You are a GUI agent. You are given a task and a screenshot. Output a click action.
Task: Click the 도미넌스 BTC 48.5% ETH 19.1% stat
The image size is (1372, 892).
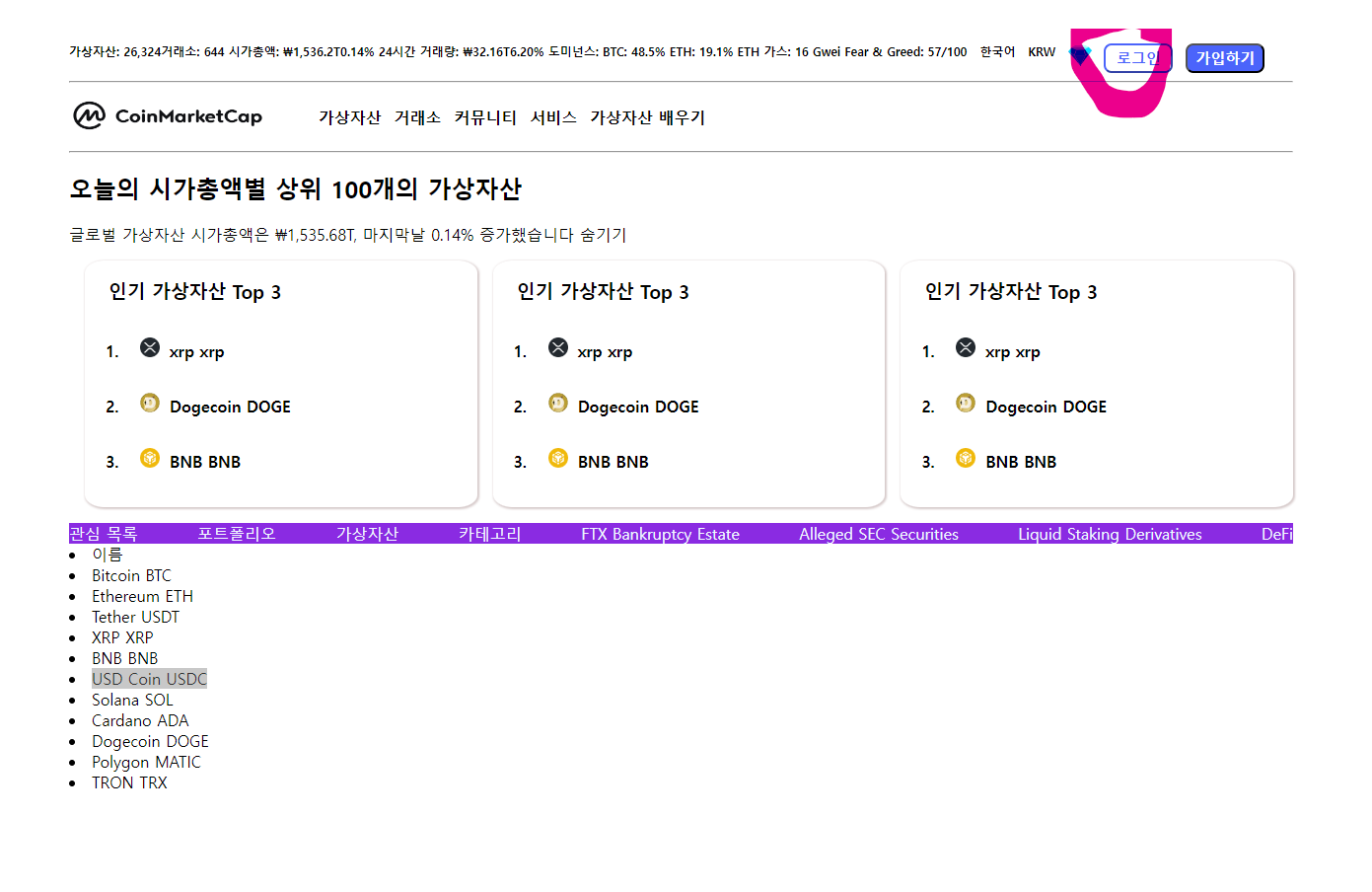pyautogui.click(x=641, y=52)
